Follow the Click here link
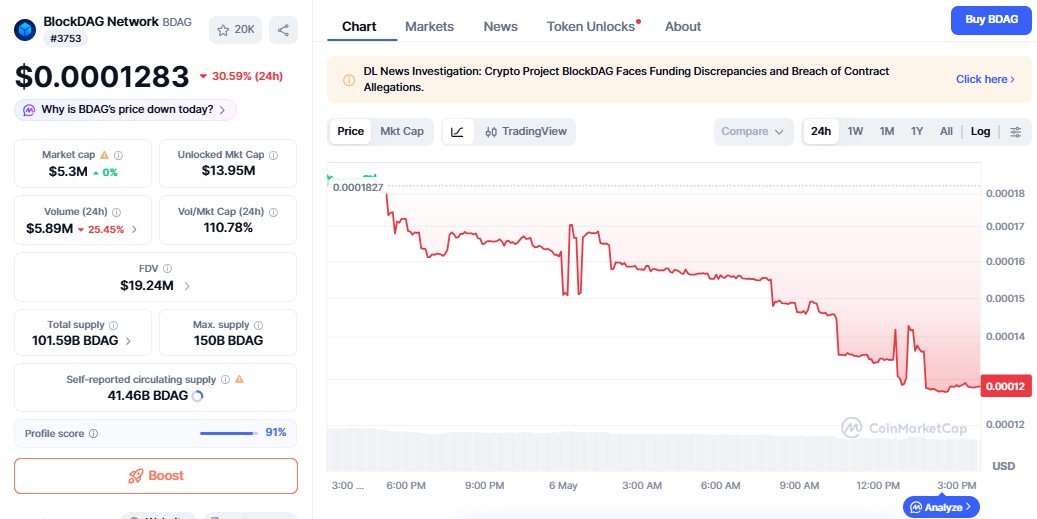Screen dimensions: 1037x519 coord(985,79)
